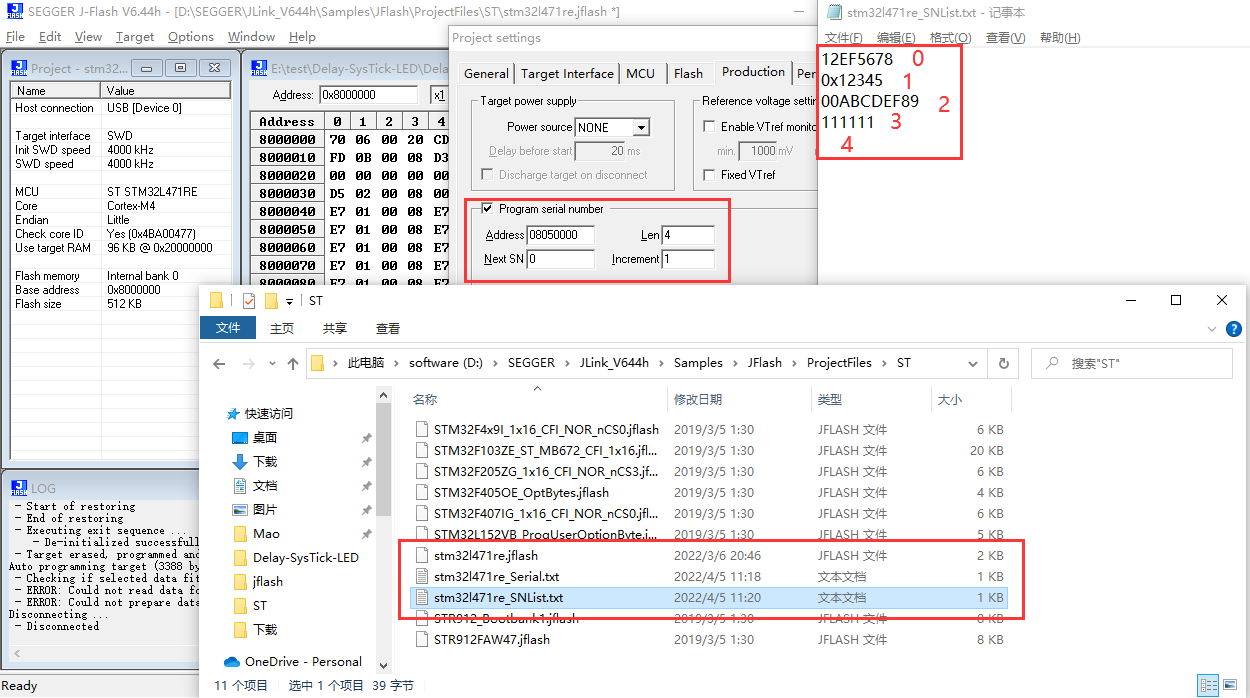Click the blue Help icon in Explorer ribbon
The width and height of the screenshot is (1250, 698).
tap(1233, 328)
